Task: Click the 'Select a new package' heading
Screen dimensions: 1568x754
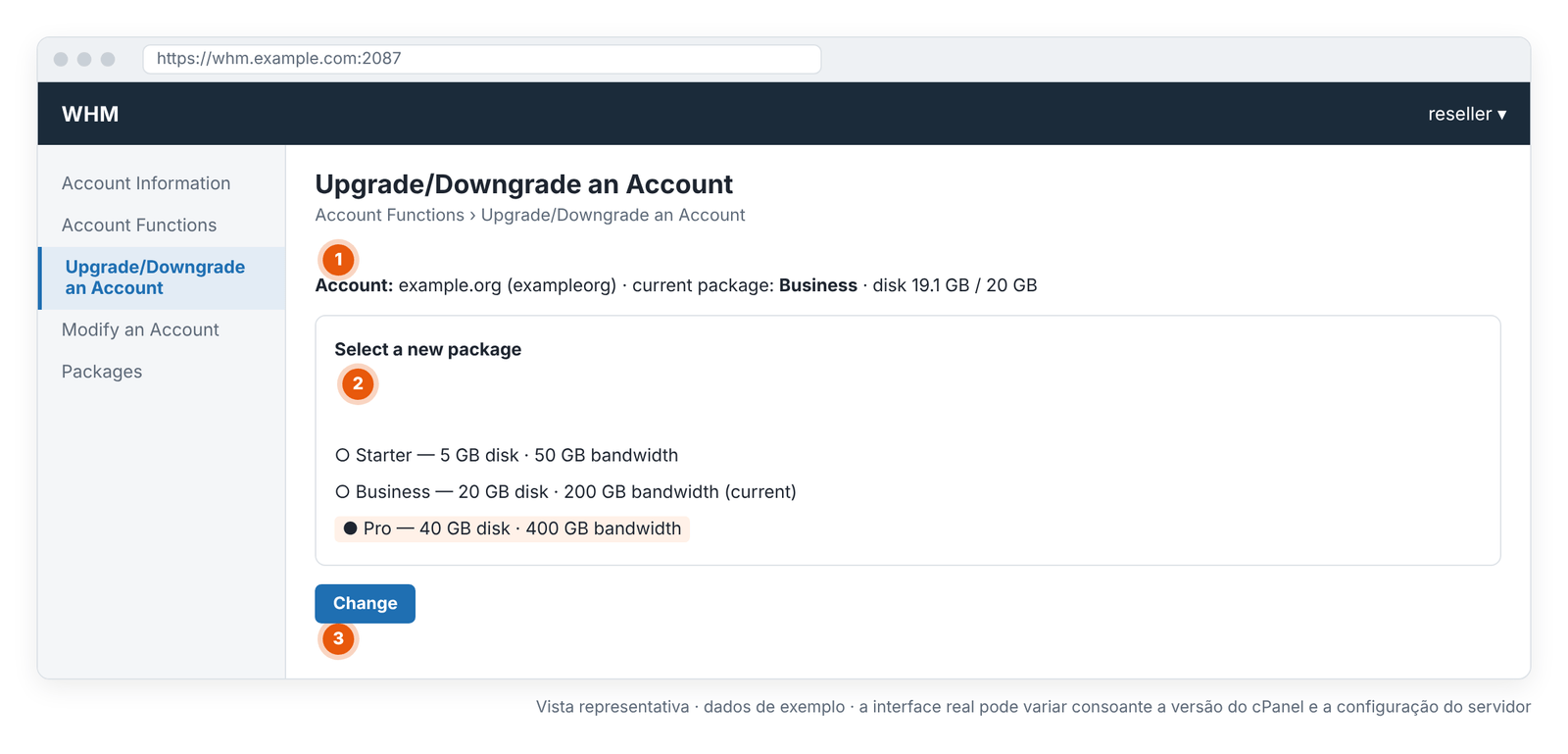Action: click(x=427, y=349)
